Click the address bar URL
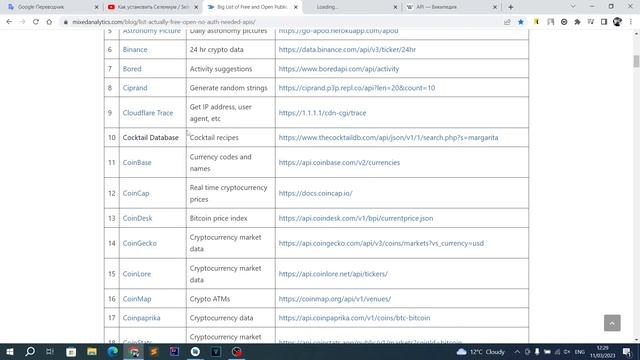Image resolution: width=640 pixels, height=360 pixels. point(164,22)
